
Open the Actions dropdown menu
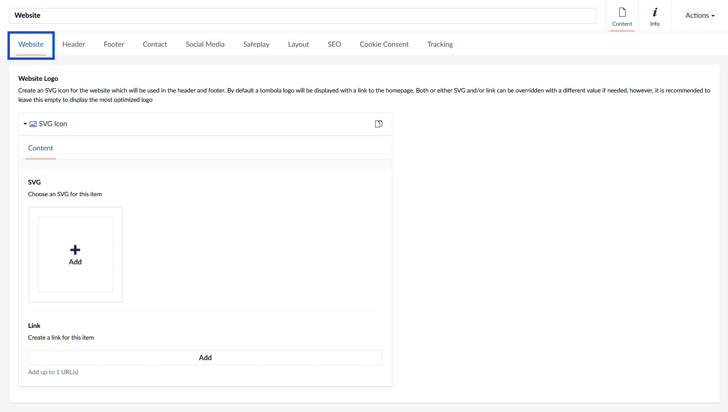[700, 15]
